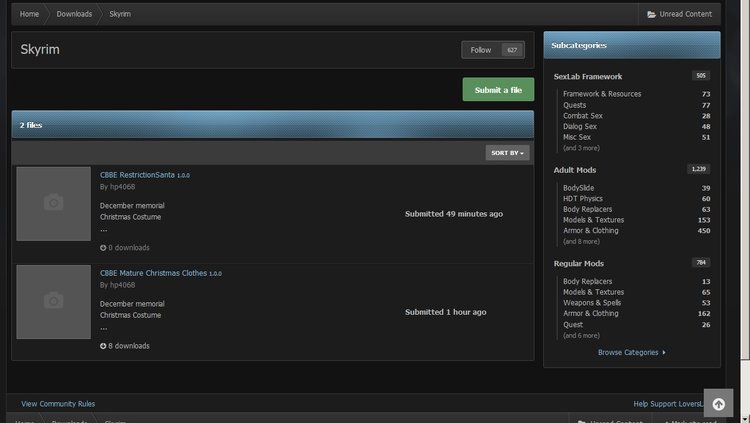Open the Unread Content folder icon
Image resolution: width=750 pixels, height=423 pixels.
coord(651,14)
